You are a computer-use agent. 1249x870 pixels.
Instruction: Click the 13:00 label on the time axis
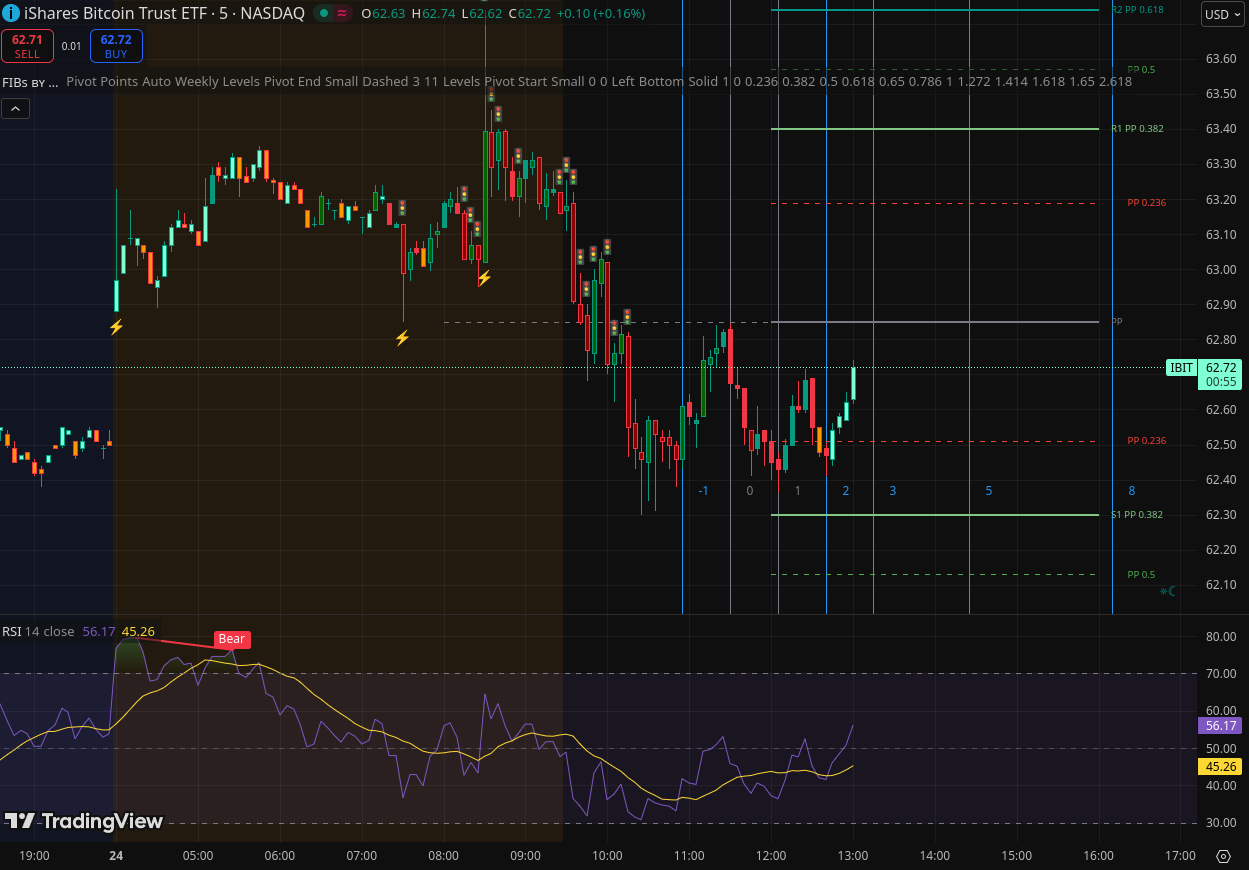[x=853, y=856]
